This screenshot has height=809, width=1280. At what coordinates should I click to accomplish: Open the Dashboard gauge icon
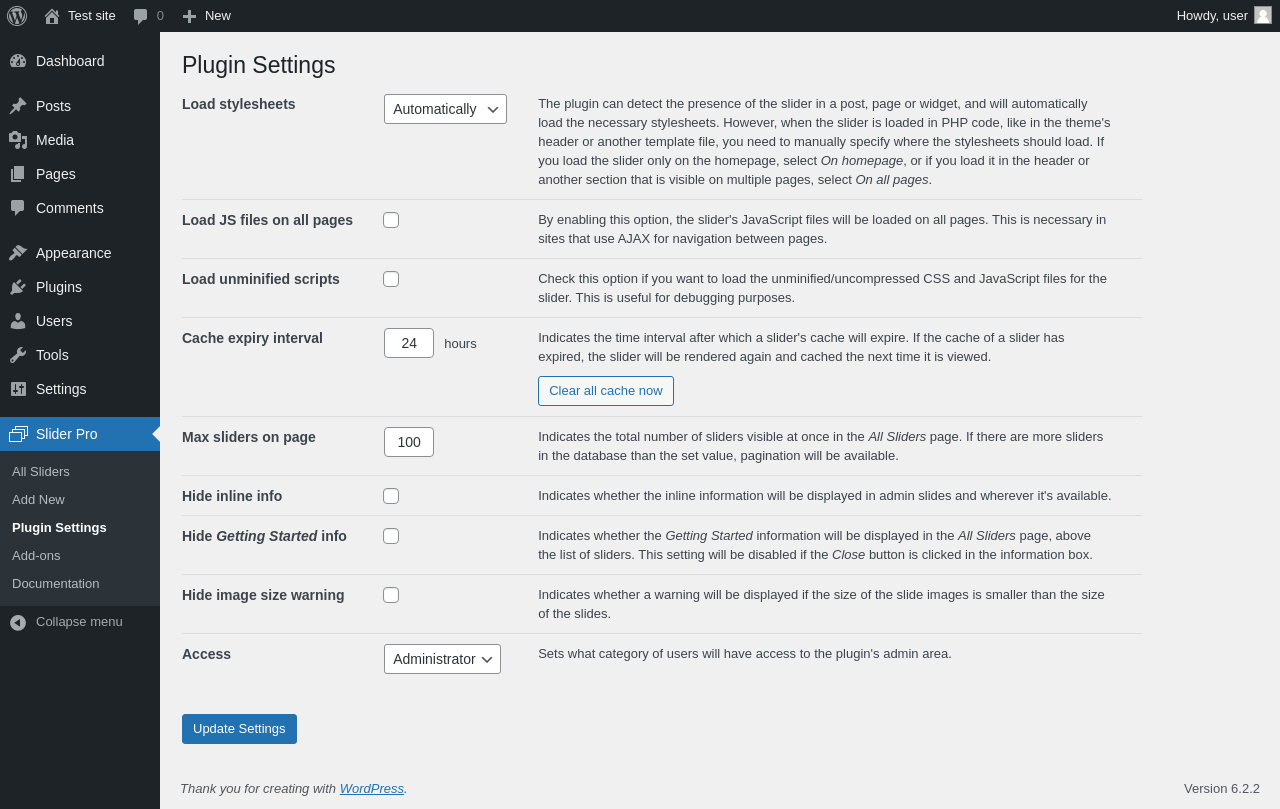[18, 61]
